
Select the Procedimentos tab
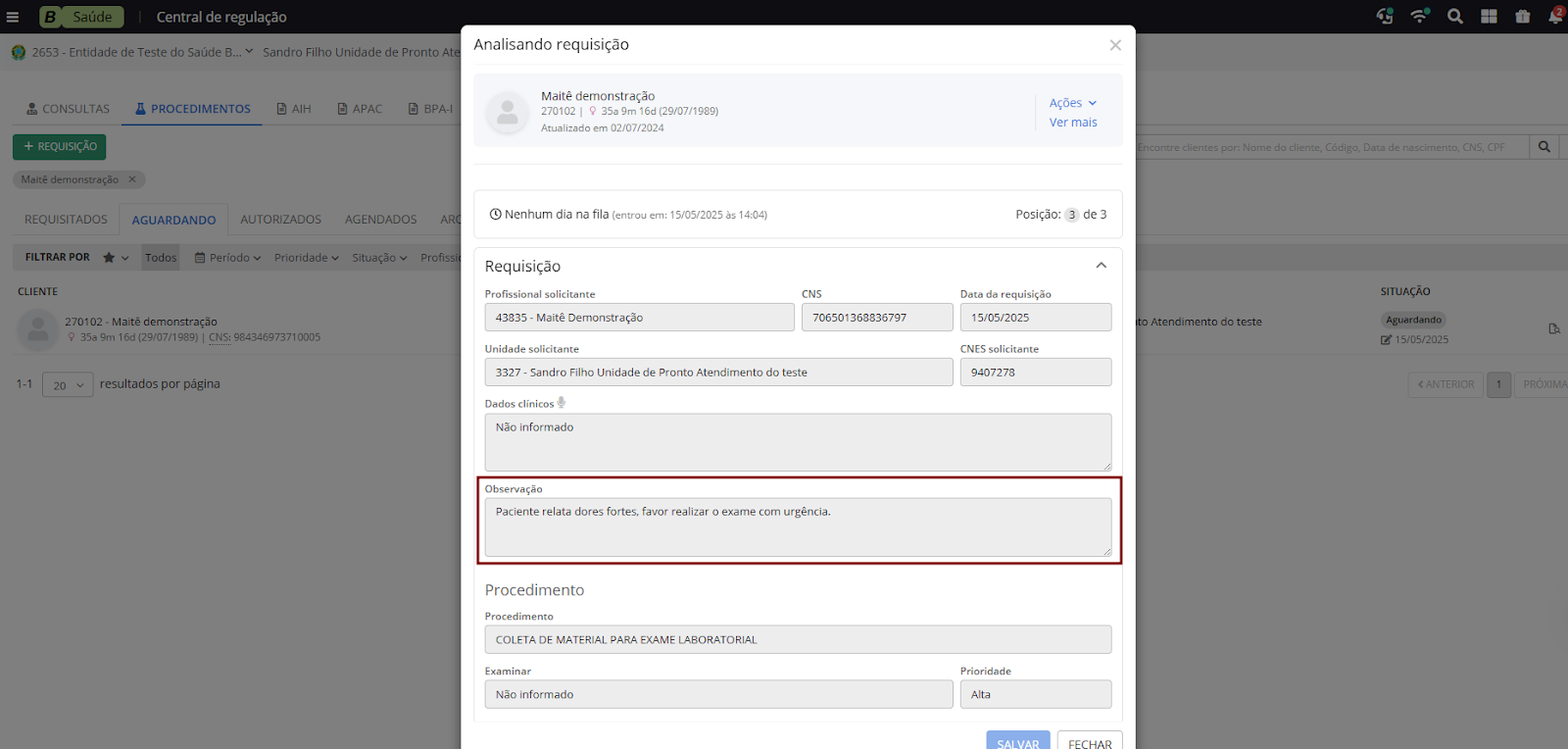click(192, 109)
